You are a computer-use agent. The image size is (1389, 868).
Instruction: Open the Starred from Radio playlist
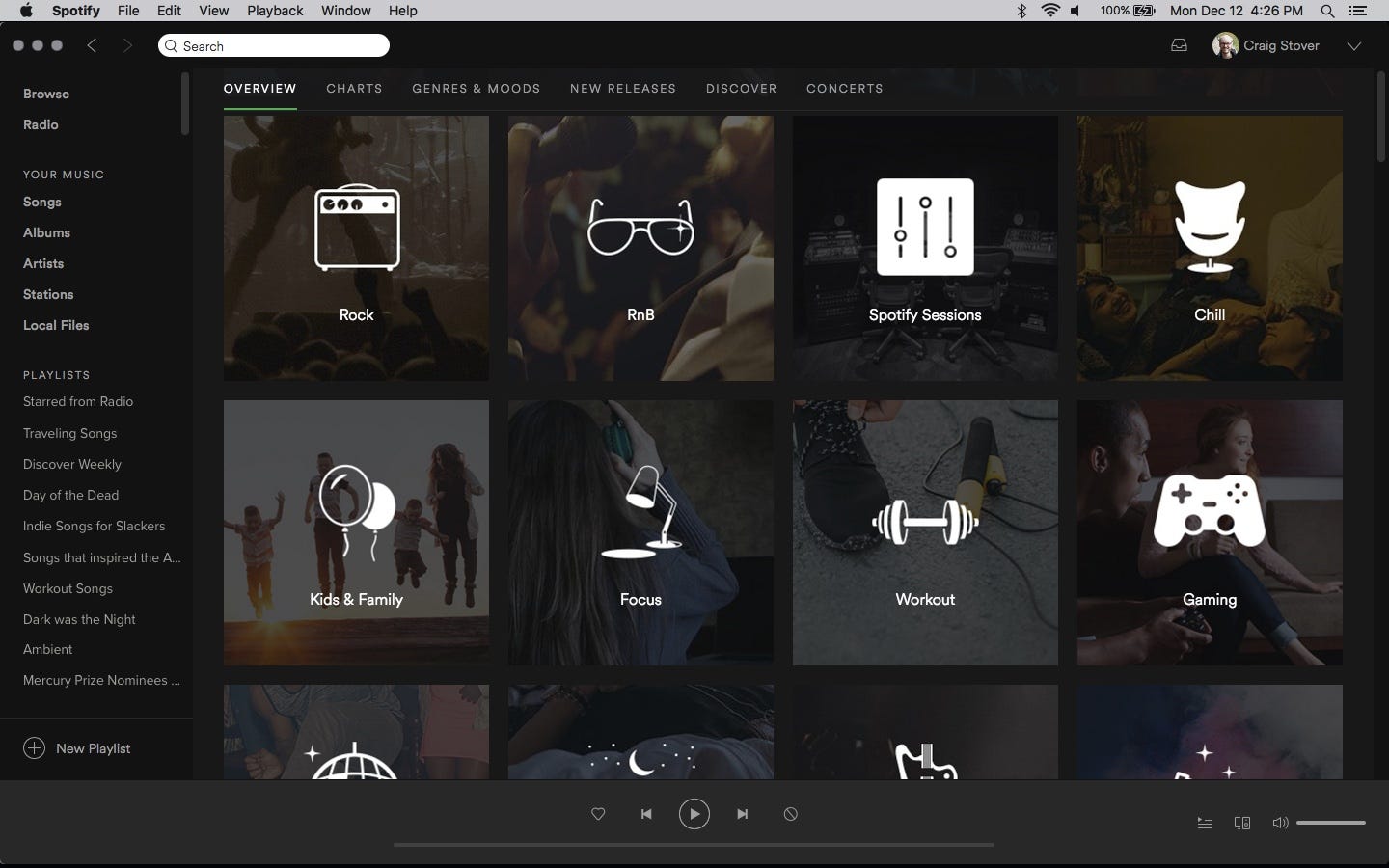click(x=78, y=401)
